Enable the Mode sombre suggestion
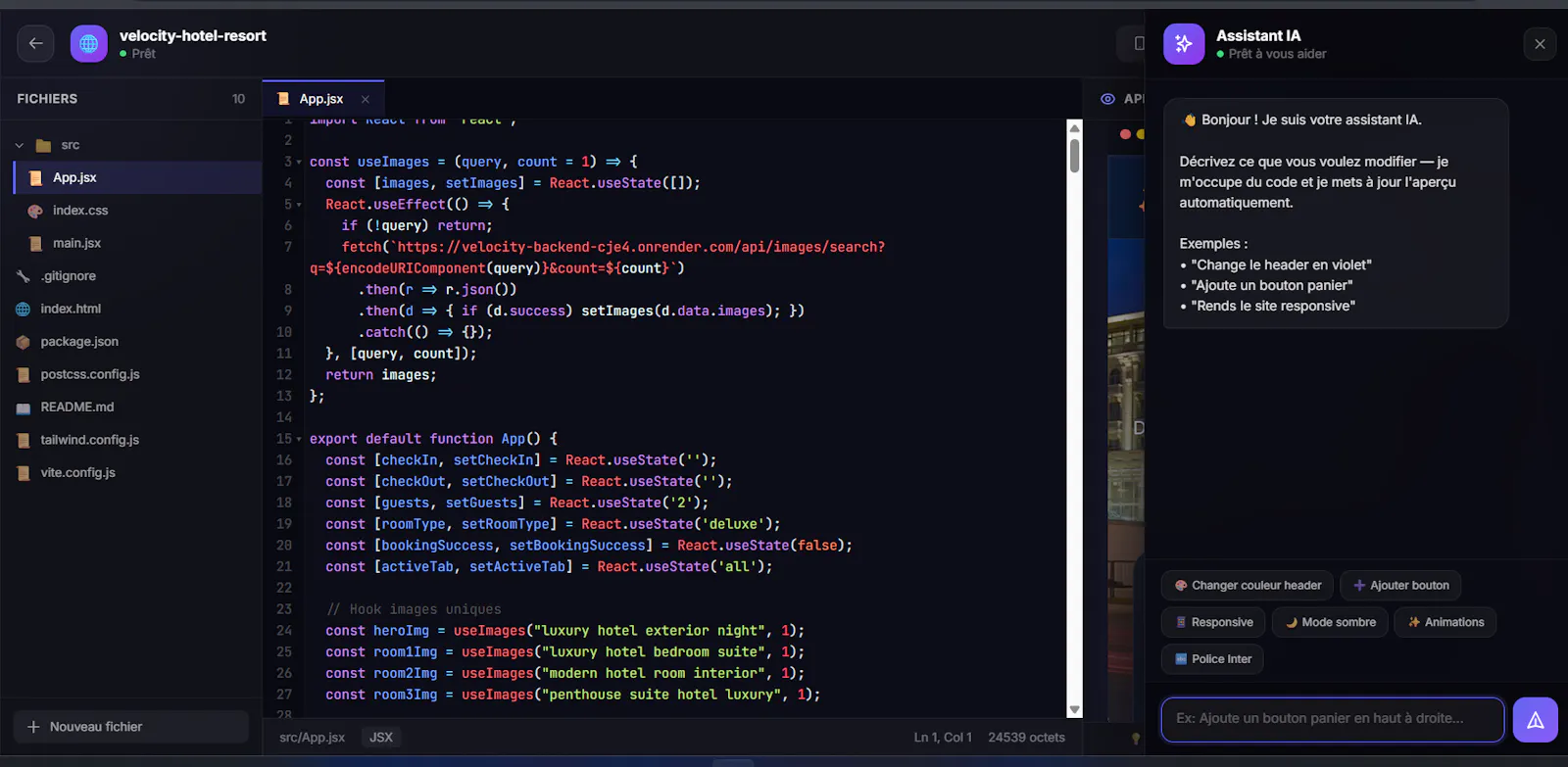1568x767 pixels. (1330, 622)
